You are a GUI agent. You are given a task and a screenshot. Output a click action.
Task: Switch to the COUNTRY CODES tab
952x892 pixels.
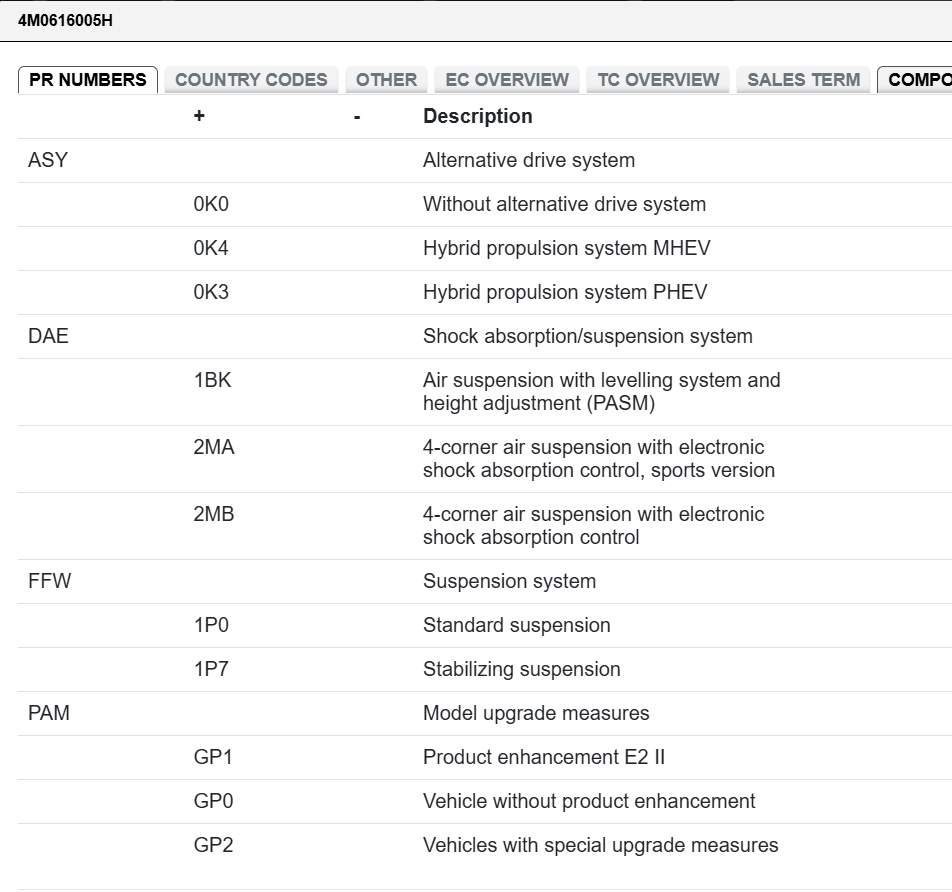point(251,80)
